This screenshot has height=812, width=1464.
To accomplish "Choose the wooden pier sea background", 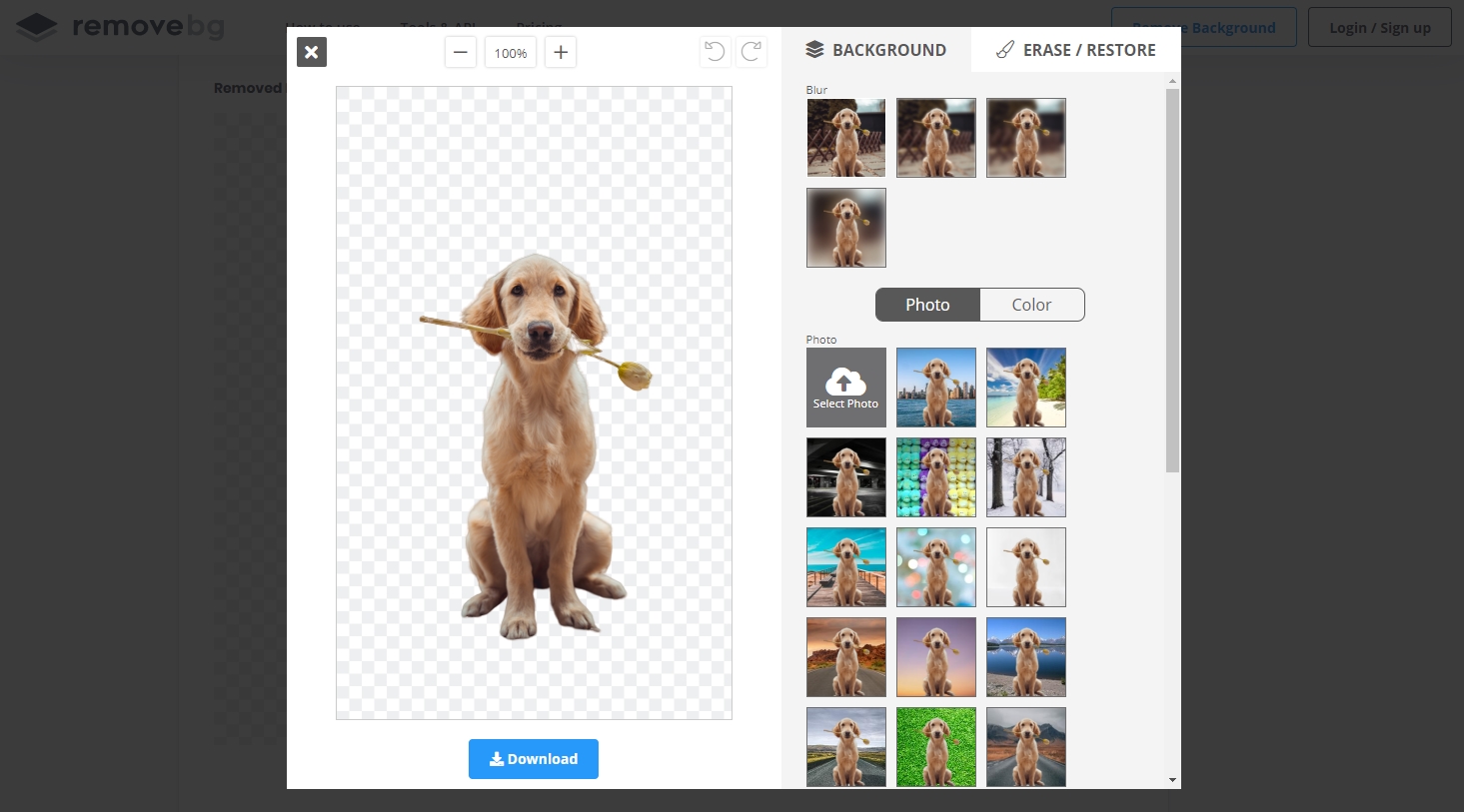I will (846, 567).
